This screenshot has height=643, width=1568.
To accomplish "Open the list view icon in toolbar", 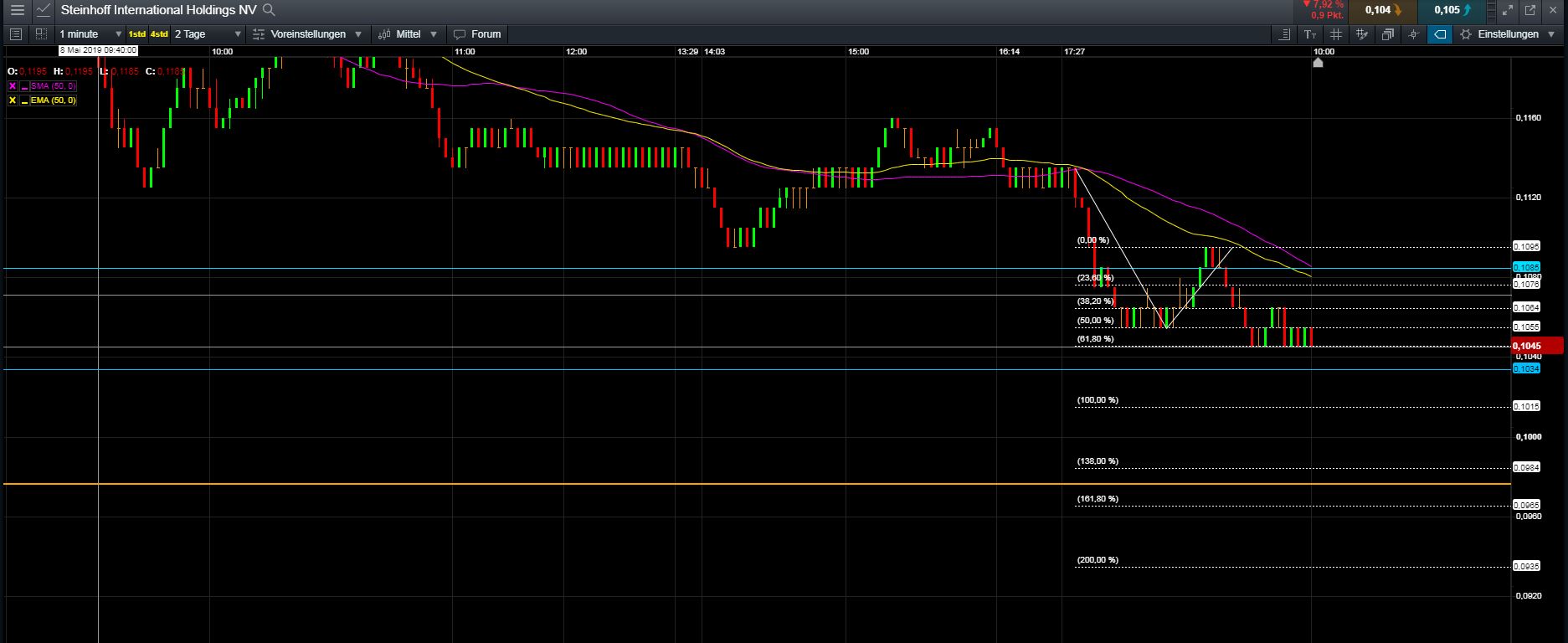I will 15,34.
